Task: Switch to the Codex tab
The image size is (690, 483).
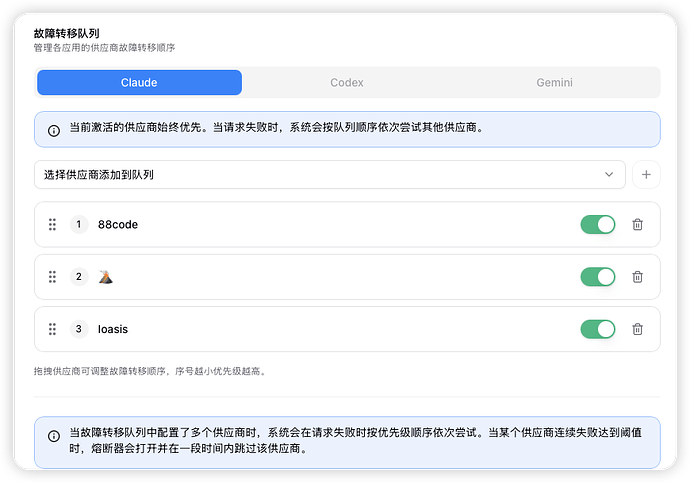Action: (x=347, y=82)
